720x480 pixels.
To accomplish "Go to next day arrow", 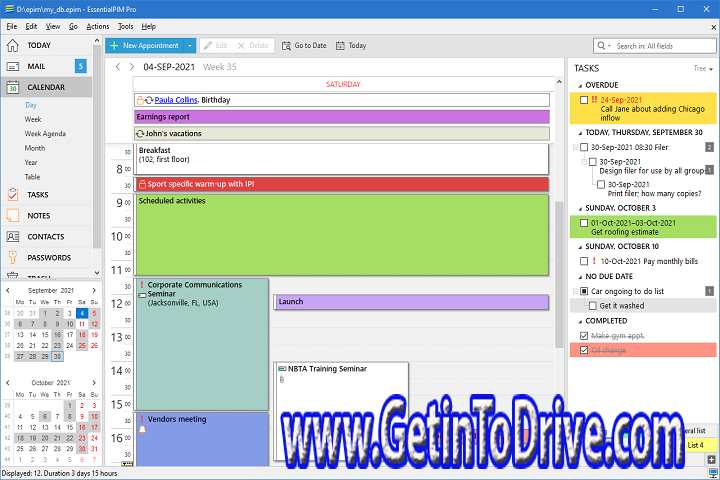I will [132, 67].
